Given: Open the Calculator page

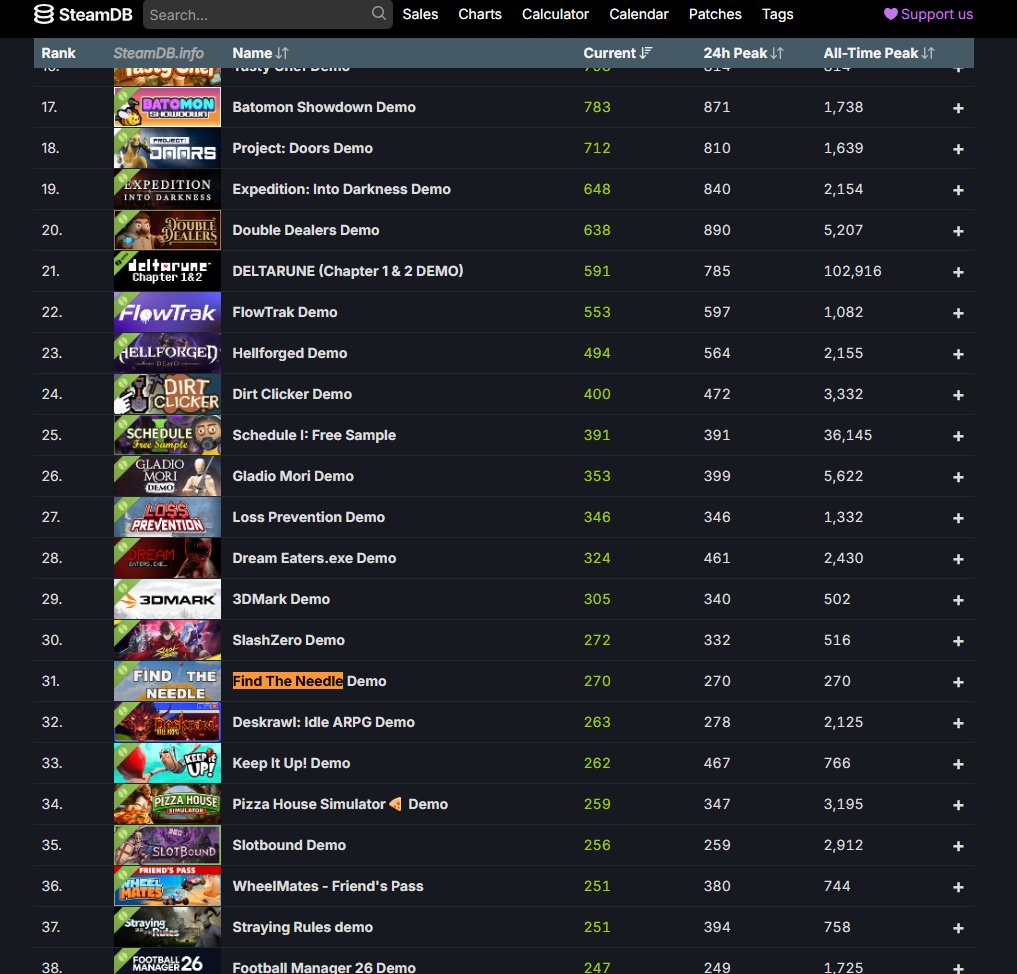Looking at the screenshot, I should [x=555, y=14].
